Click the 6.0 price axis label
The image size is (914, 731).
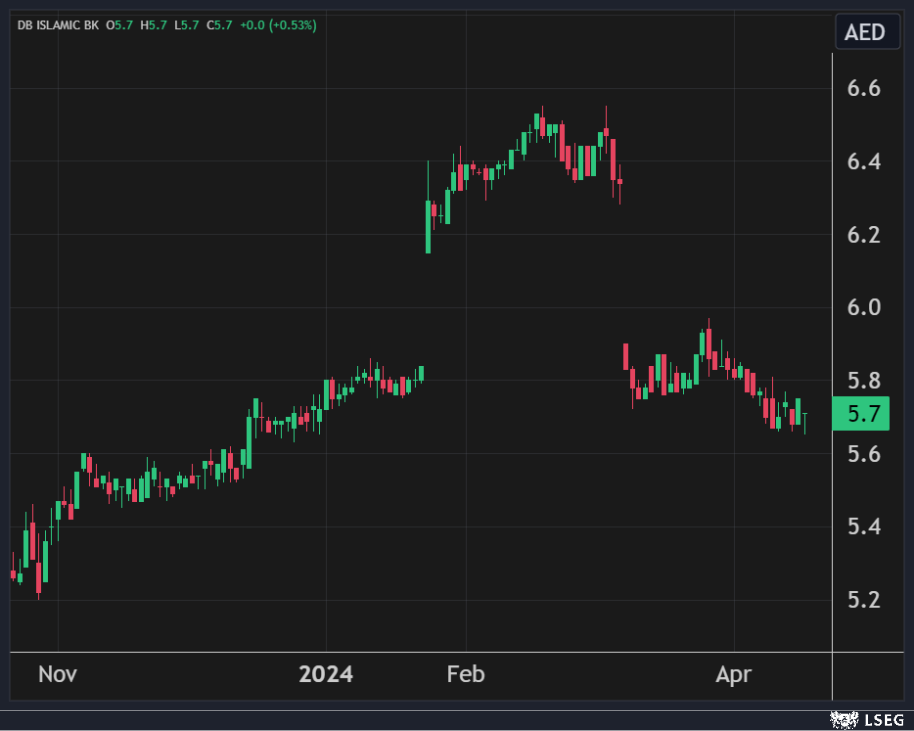(x=861, y=307)
